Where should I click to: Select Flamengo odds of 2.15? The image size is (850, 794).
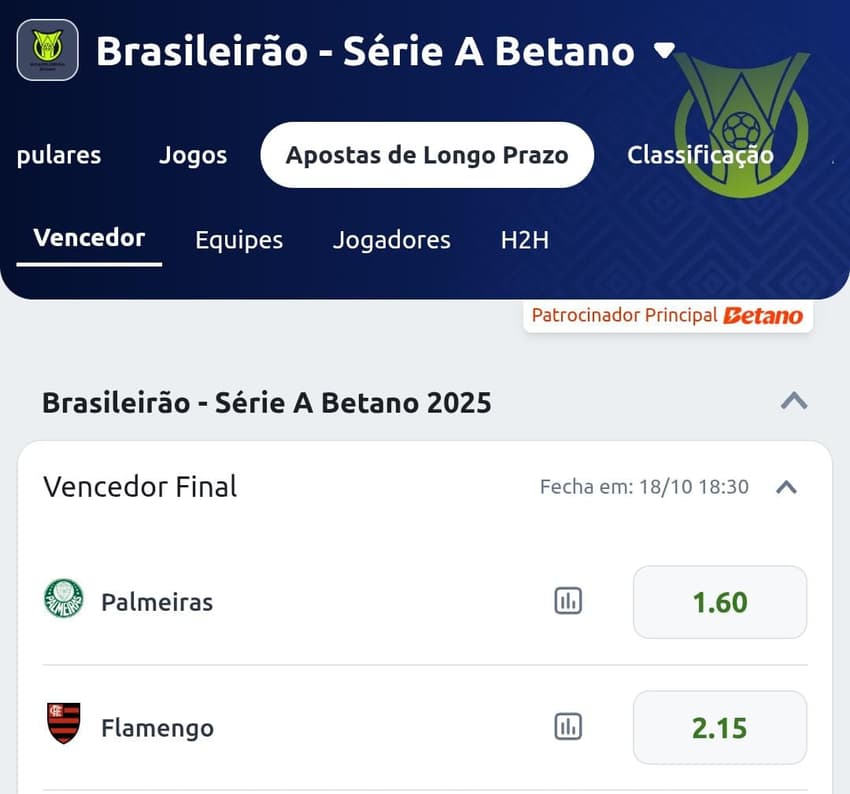pos(719,728)
